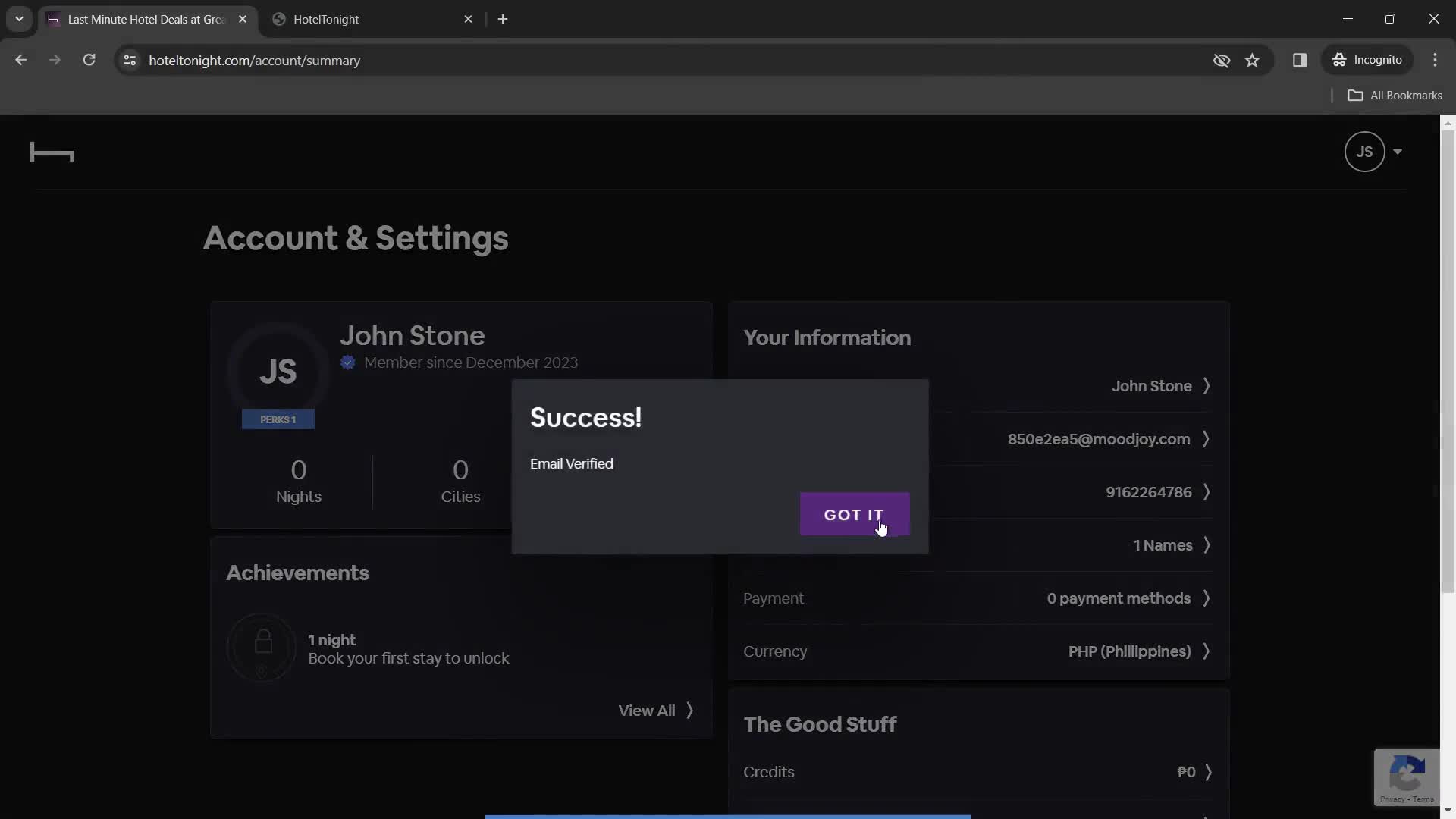Restore down the browser window
Image resolution: width=1456 pixels, height=819 pixels.
point(1390,19)
